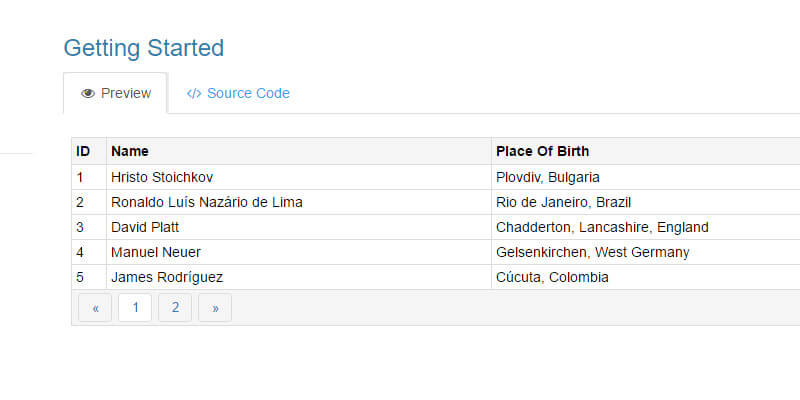
Task: Click the code brackets icon
Action: [194, 94]
